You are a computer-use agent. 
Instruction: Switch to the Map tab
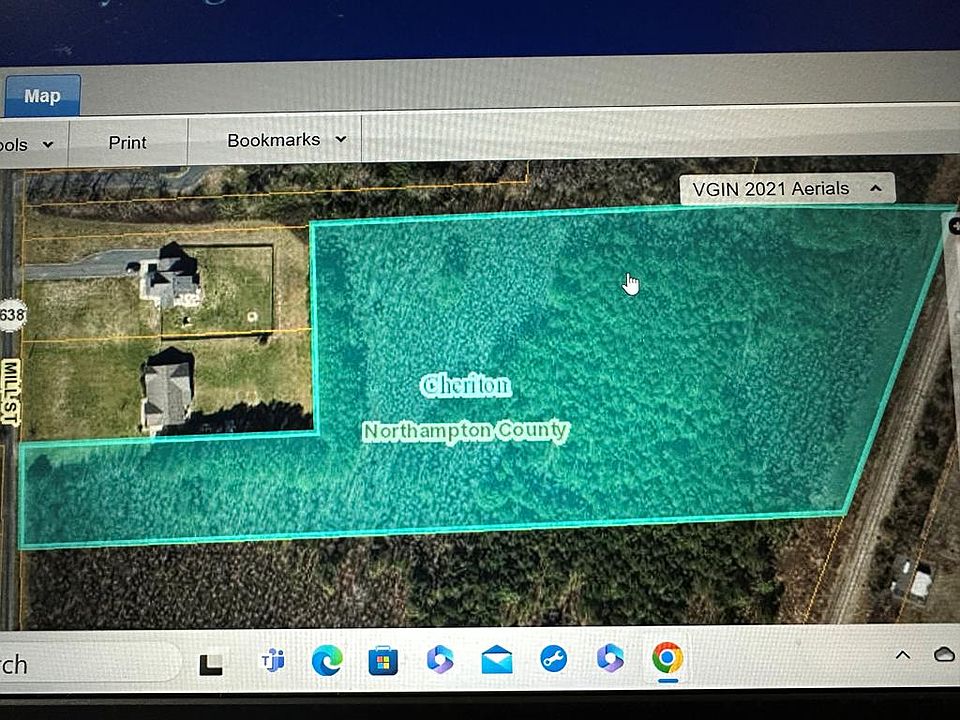coord(42,96)
